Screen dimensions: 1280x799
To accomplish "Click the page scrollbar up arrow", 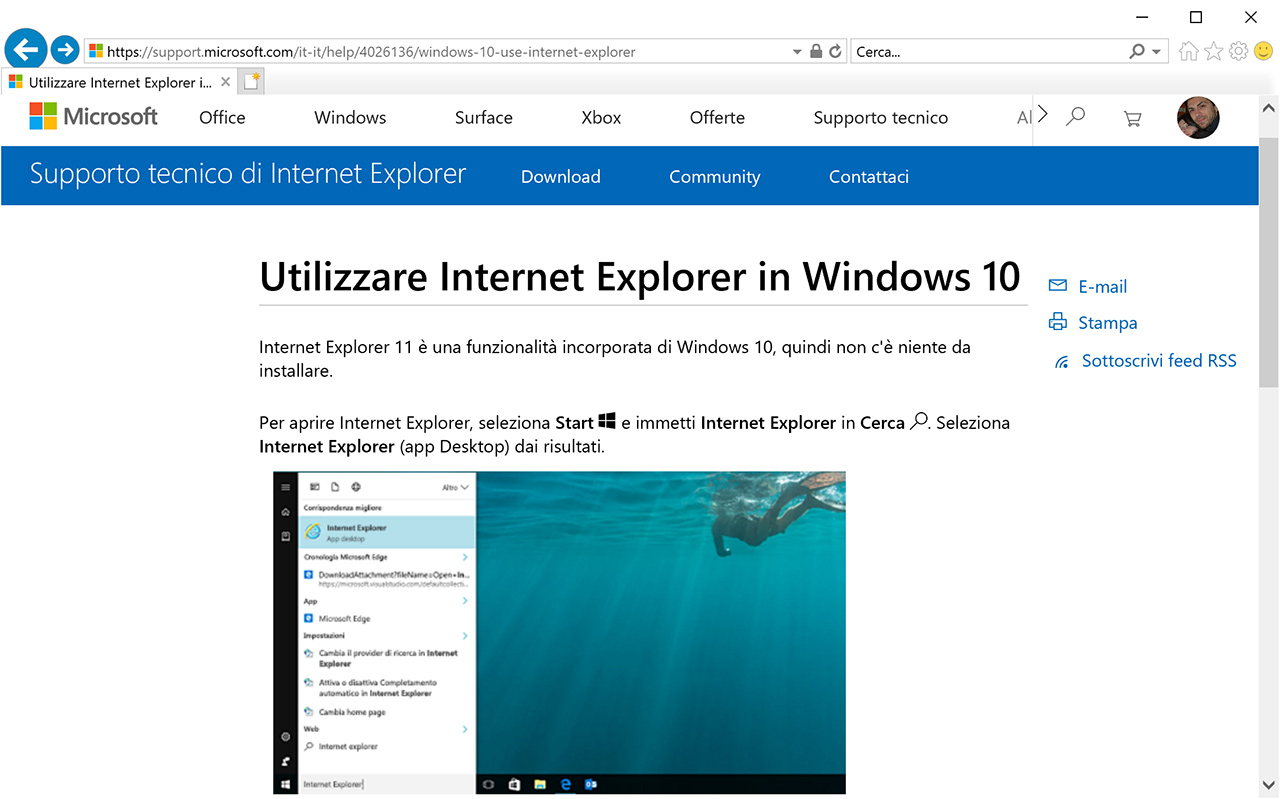I will click(1269, 108).
